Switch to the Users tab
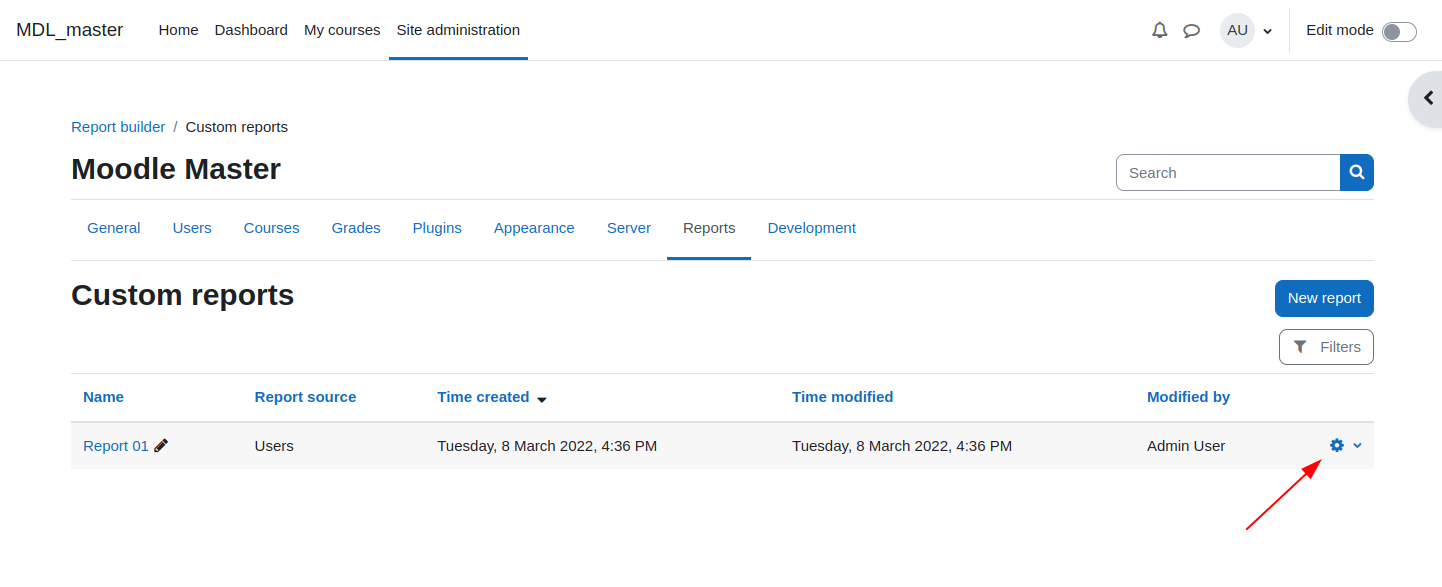Viewport: 1442px width, 587px height. pos(192,228)
